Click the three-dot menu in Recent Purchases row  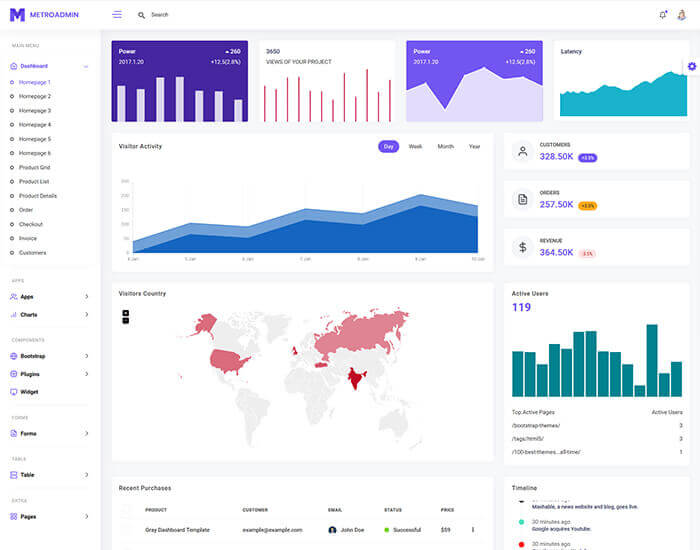coord(473,530)
